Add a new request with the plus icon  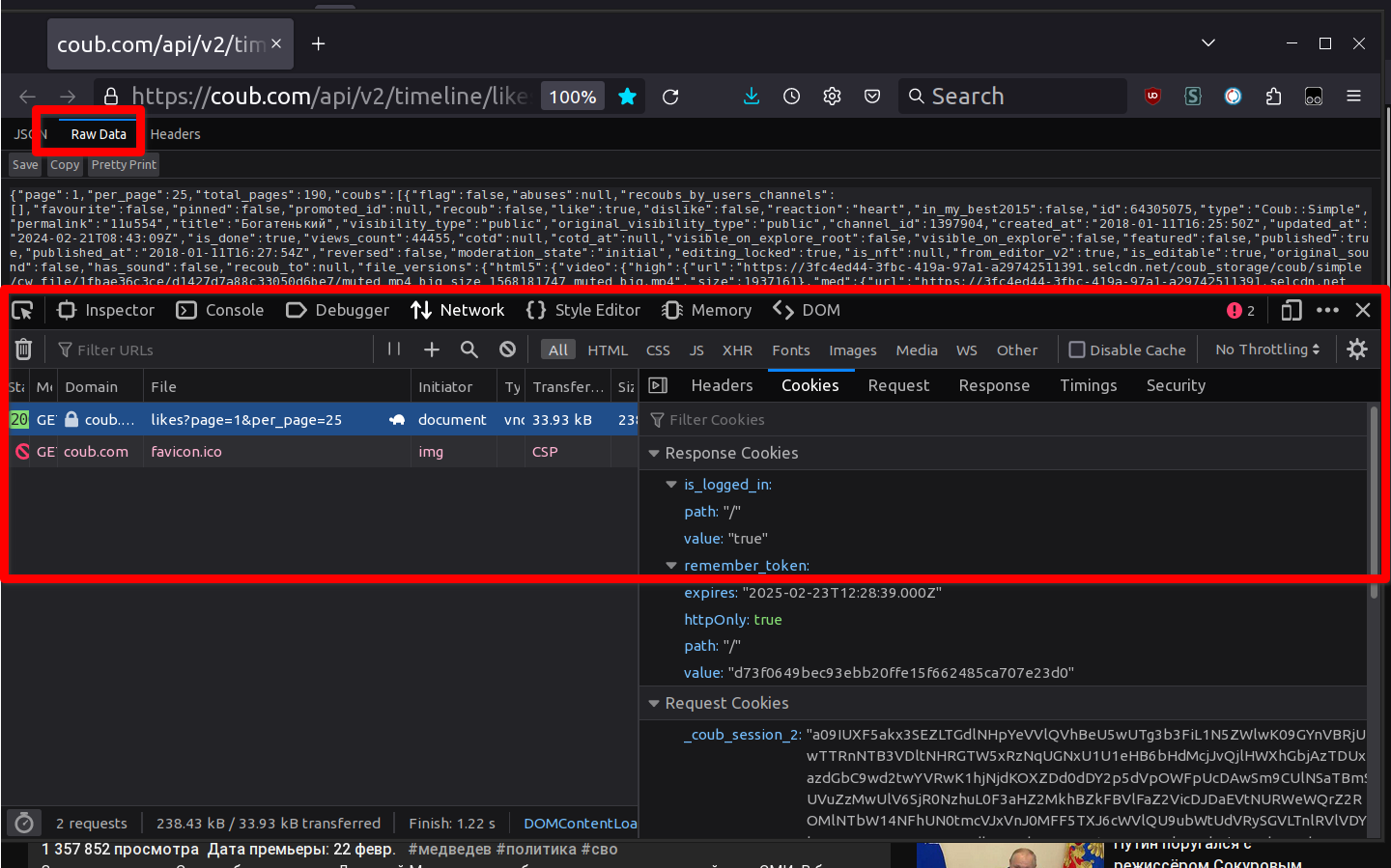click(432, 350)
